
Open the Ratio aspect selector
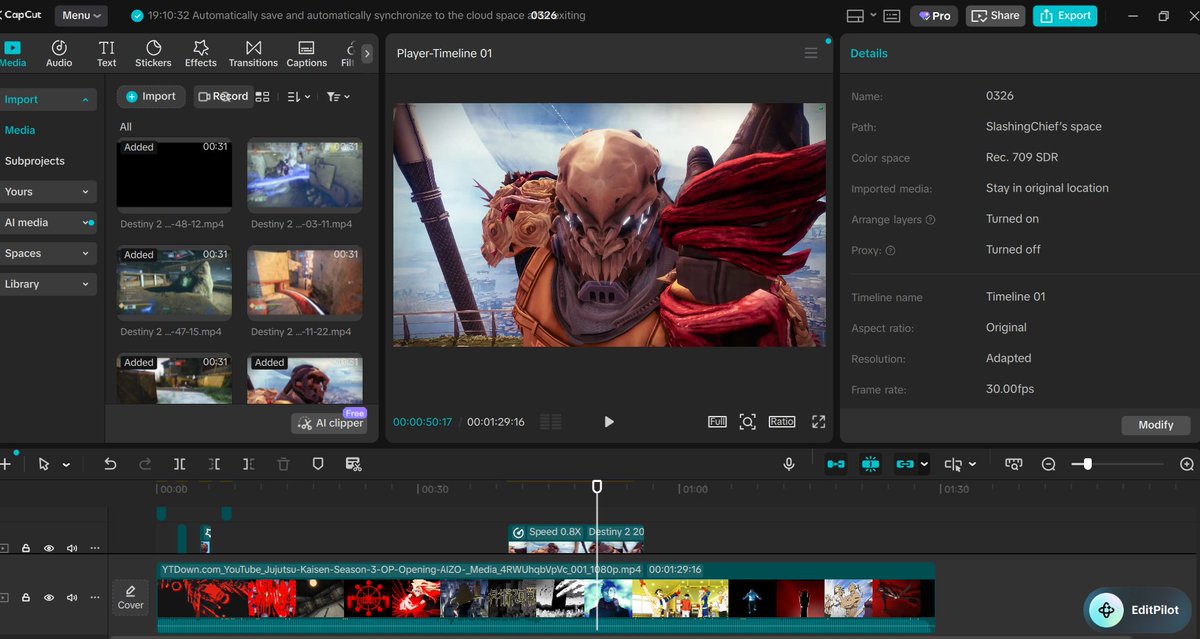pyautogui.click(x=782, y=422)
